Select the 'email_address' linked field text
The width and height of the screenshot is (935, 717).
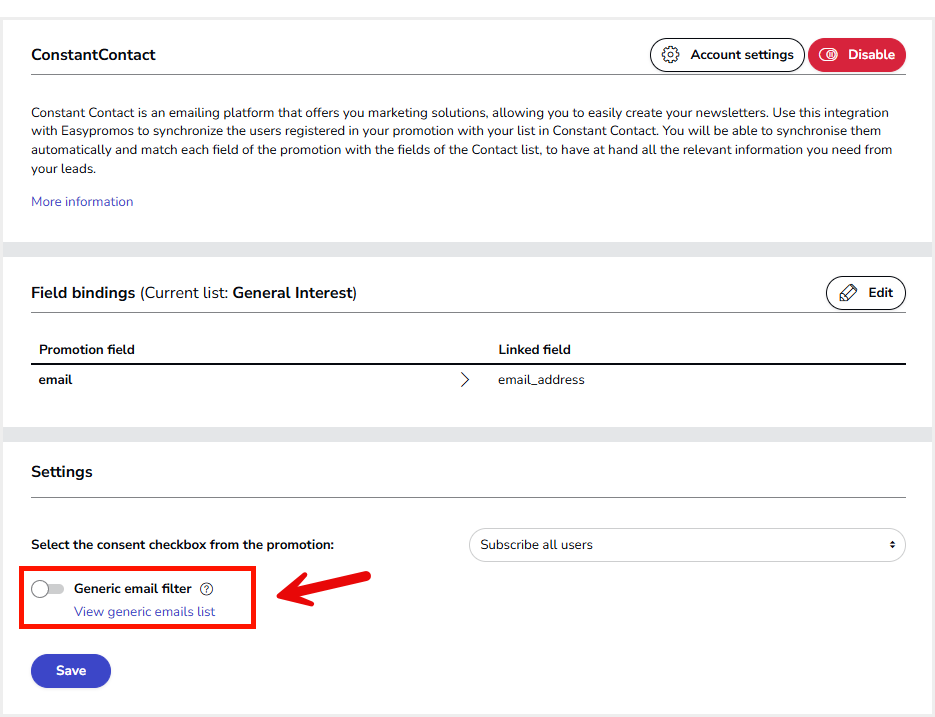point(541,380)
